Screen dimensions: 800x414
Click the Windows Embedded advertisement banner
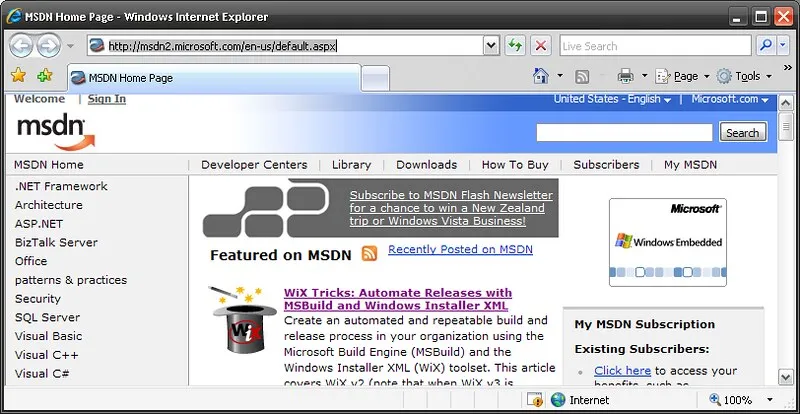coord(668,242)
